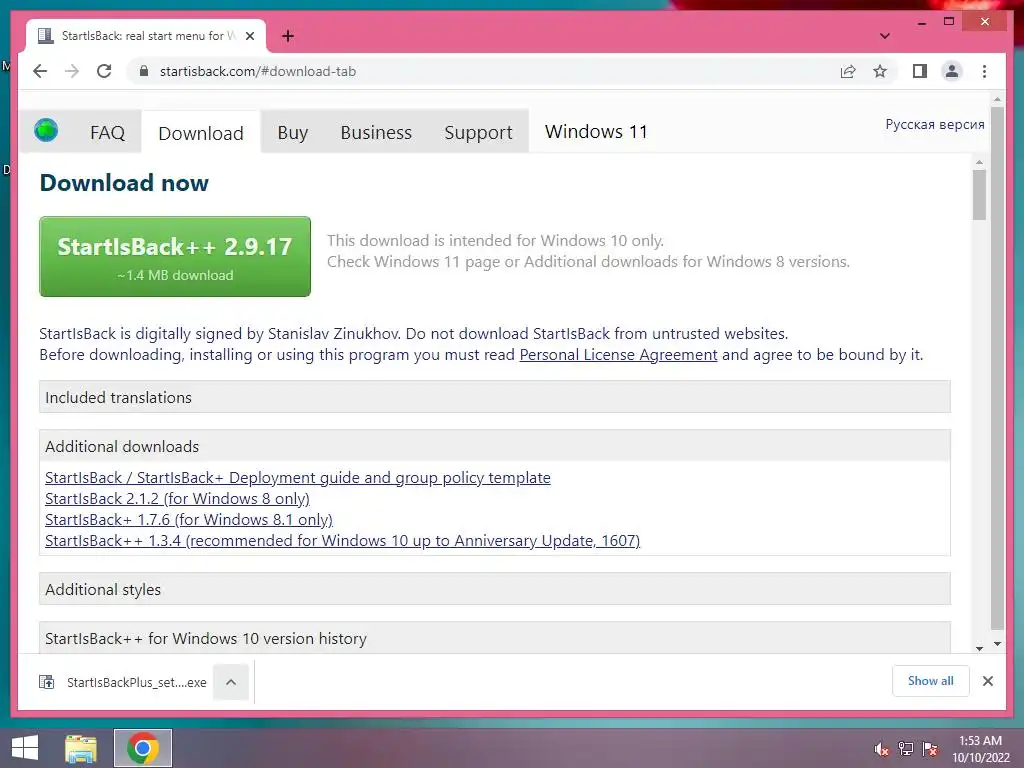Image resolution: width=1024 pixels, height=768 pixels.
Task: Open the download item options chevron
Action: click(231, 682)
